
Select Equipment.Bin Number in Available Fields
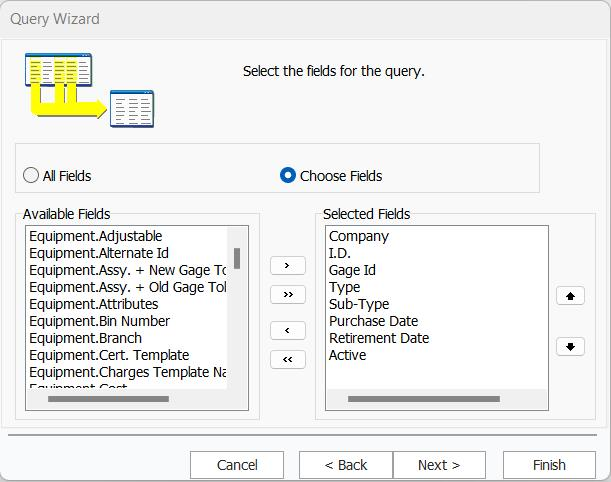click(x=99, y=321)
